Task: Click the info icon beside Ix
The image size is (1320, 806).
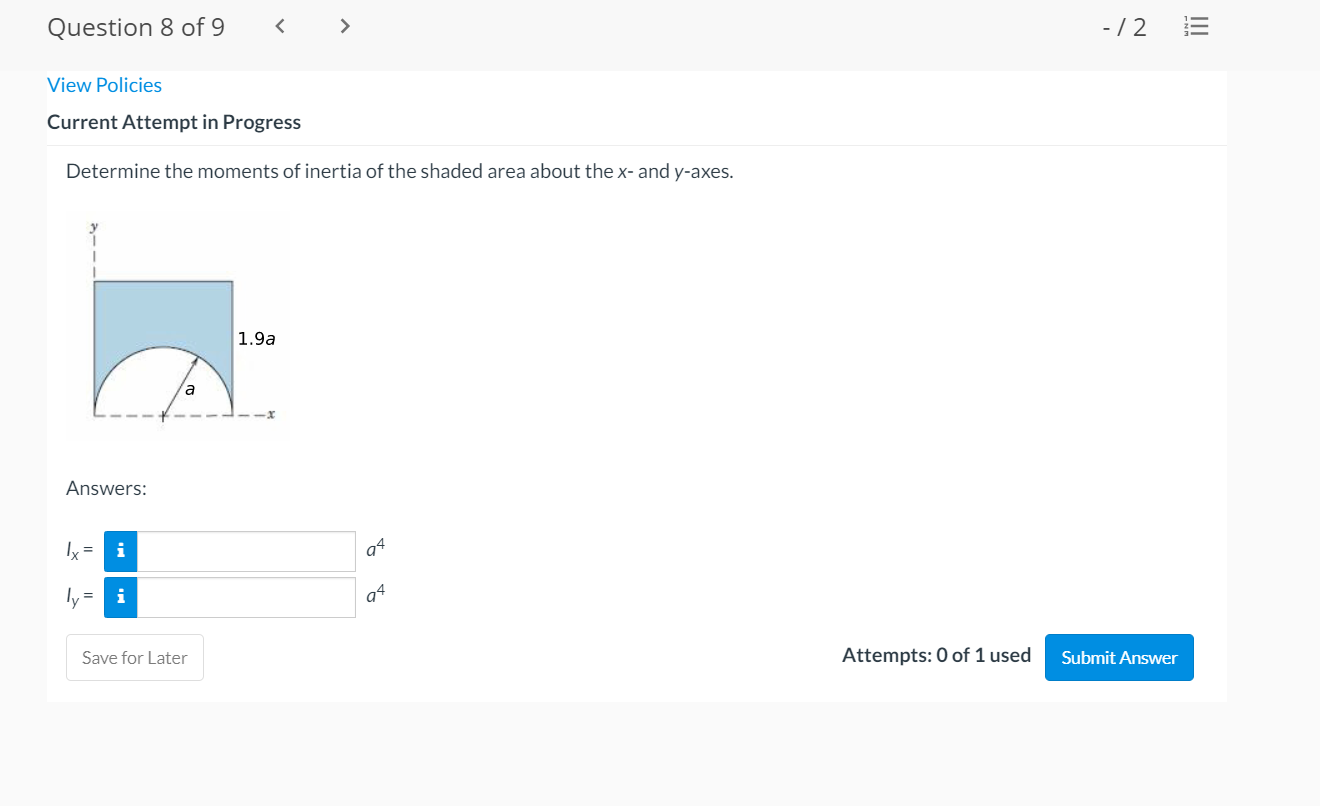Action: coord(121,551)
